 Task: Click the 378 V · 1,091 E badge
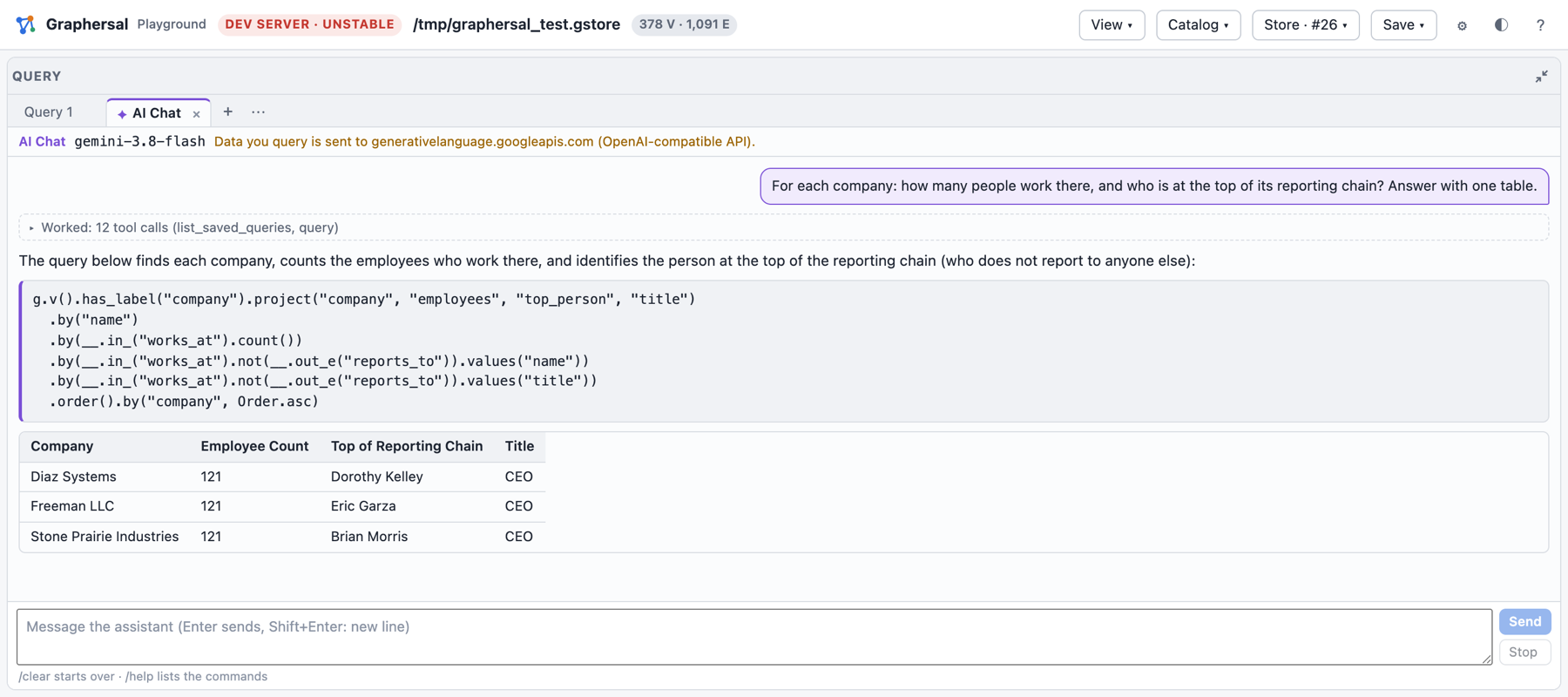[x=684, y=24]
